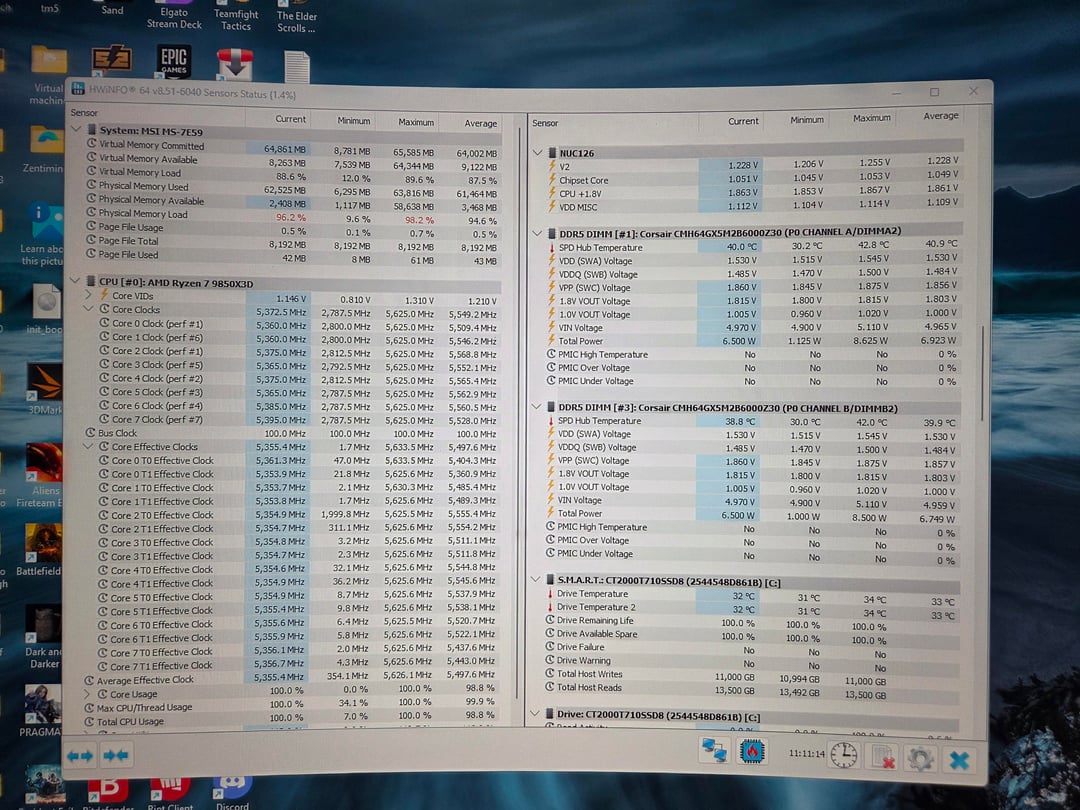Image resolution: width=1080 pixels, height=810 pixels.
Task: Collapse the DDR5 DIMM [#3] group
Action: tap(537, 406)
